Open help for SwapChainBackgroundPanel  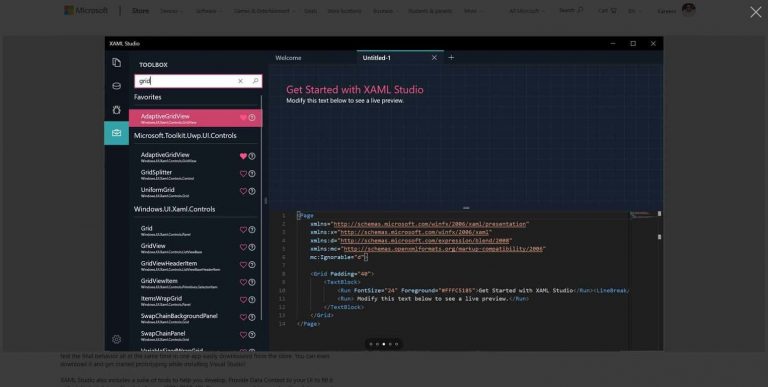click(x=252, y=317)
